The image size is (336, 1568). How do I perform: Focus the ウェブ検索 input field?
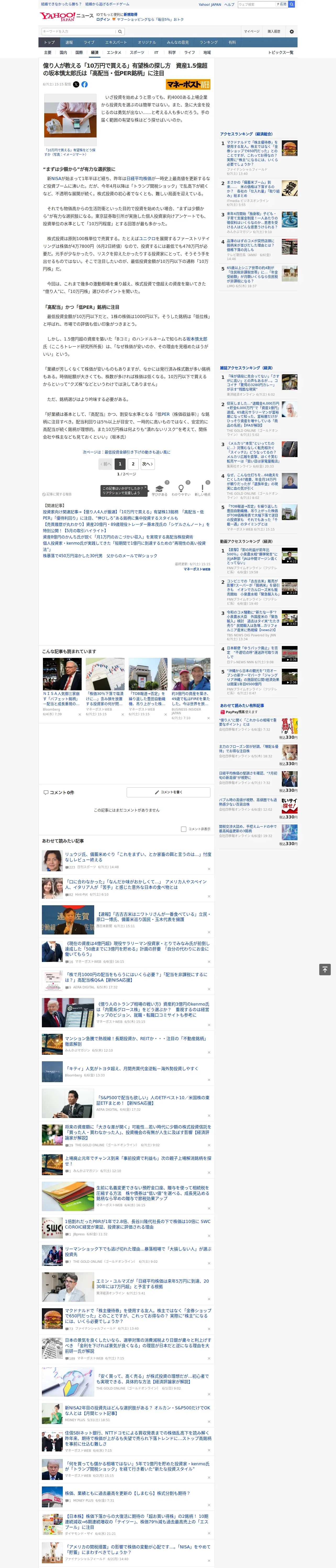[x=257, y=4]
